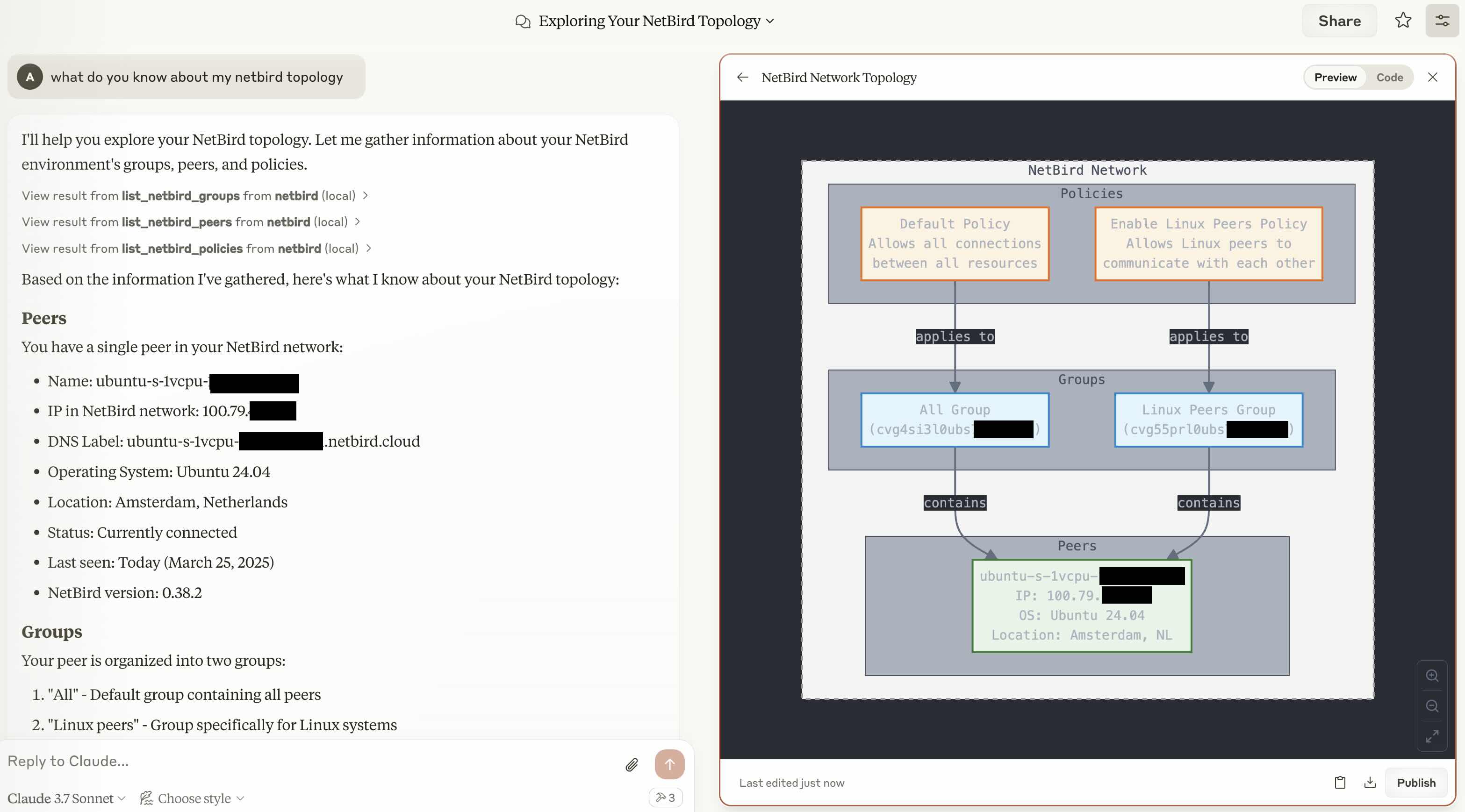
Task: Attach a file with paperclip icon
Action: pos(631,765)
